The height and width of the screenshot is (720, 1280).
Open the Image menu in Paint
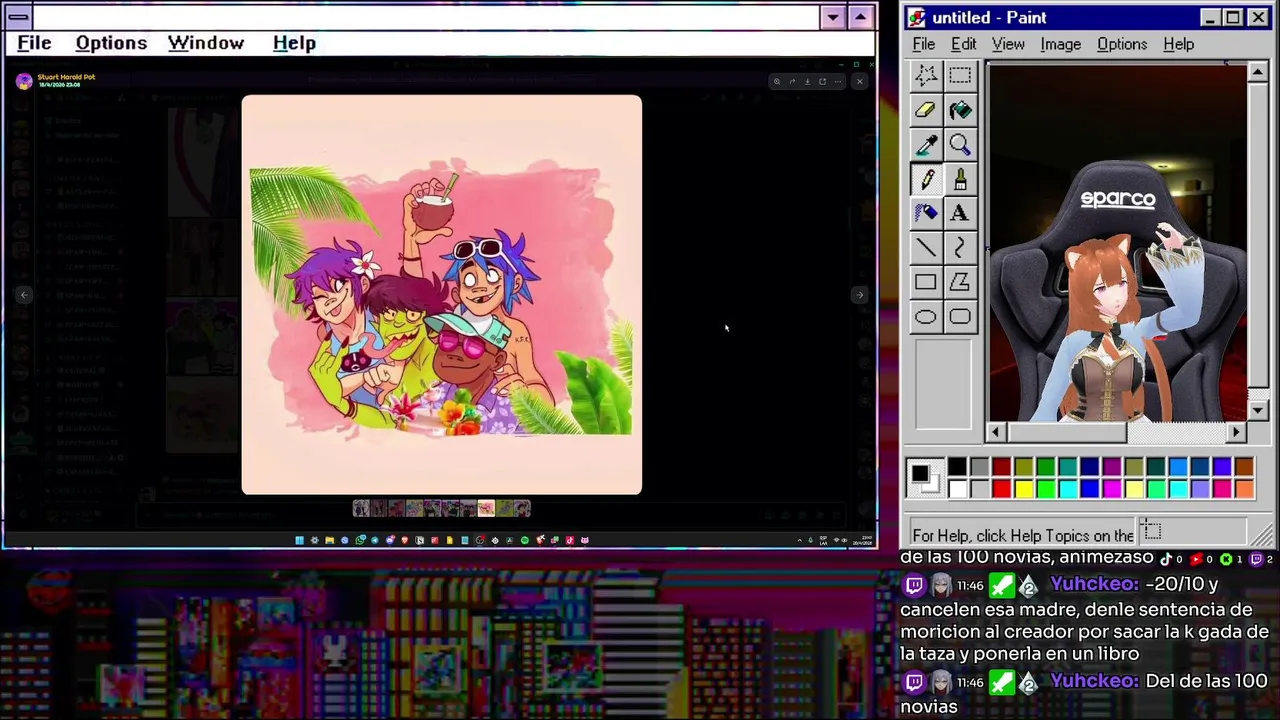click(x=1060, y=44)
